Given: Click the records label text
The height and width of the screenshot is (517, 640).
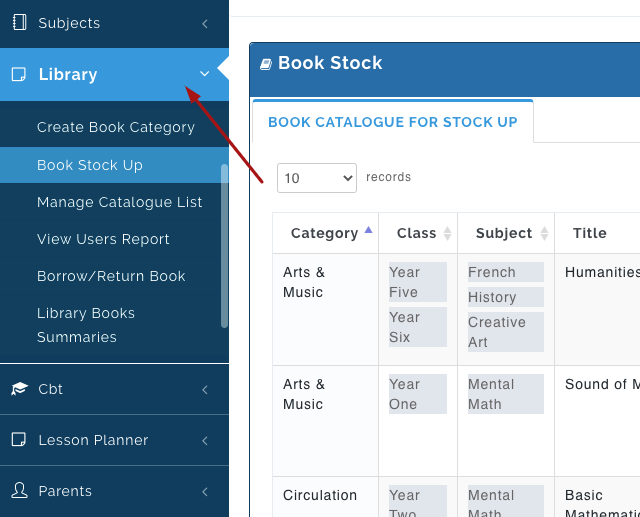Looking at the screenshot, I should [x=388, y=177].
